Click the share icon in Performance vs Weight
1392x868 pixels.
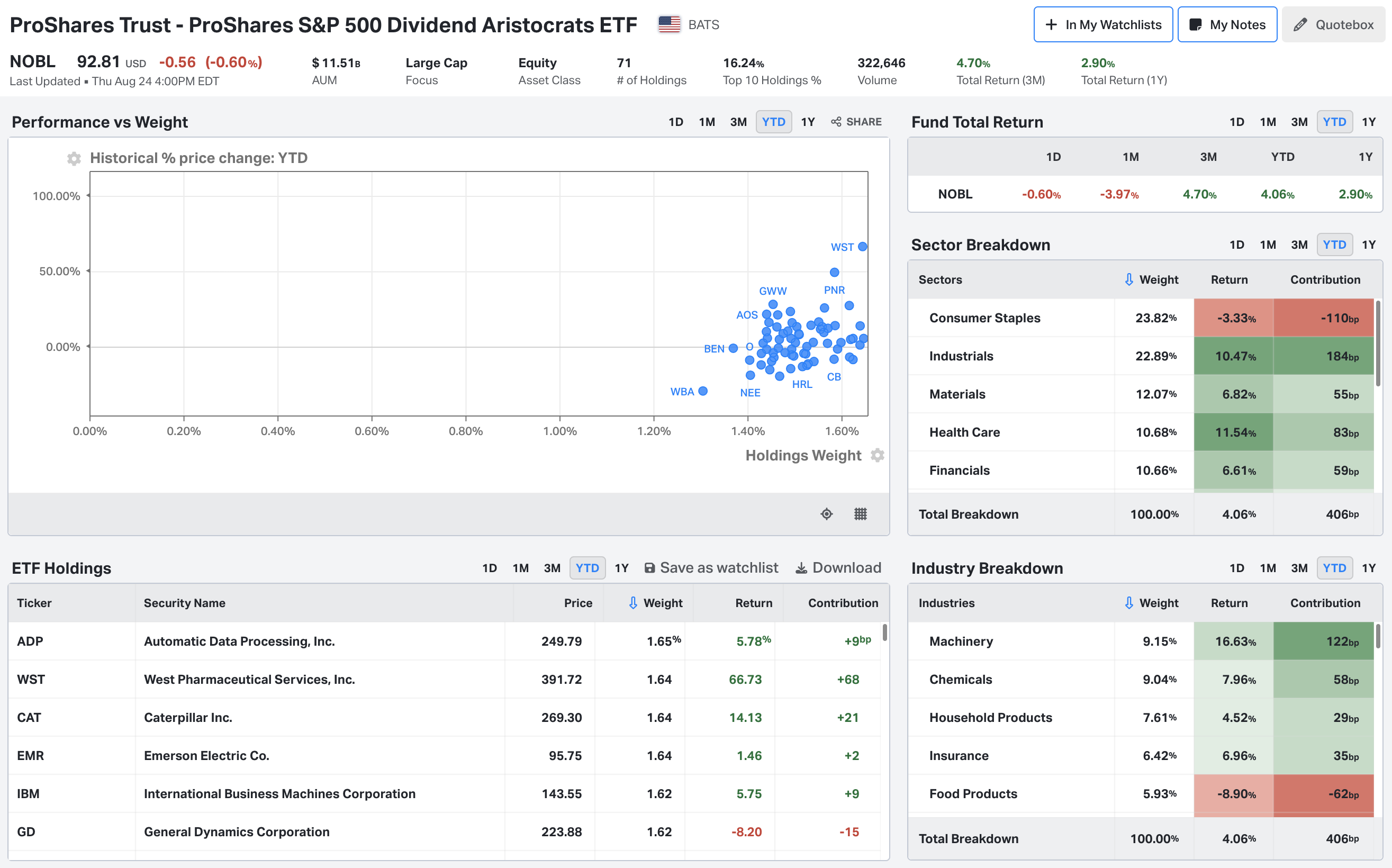click(x=836, y=122)
